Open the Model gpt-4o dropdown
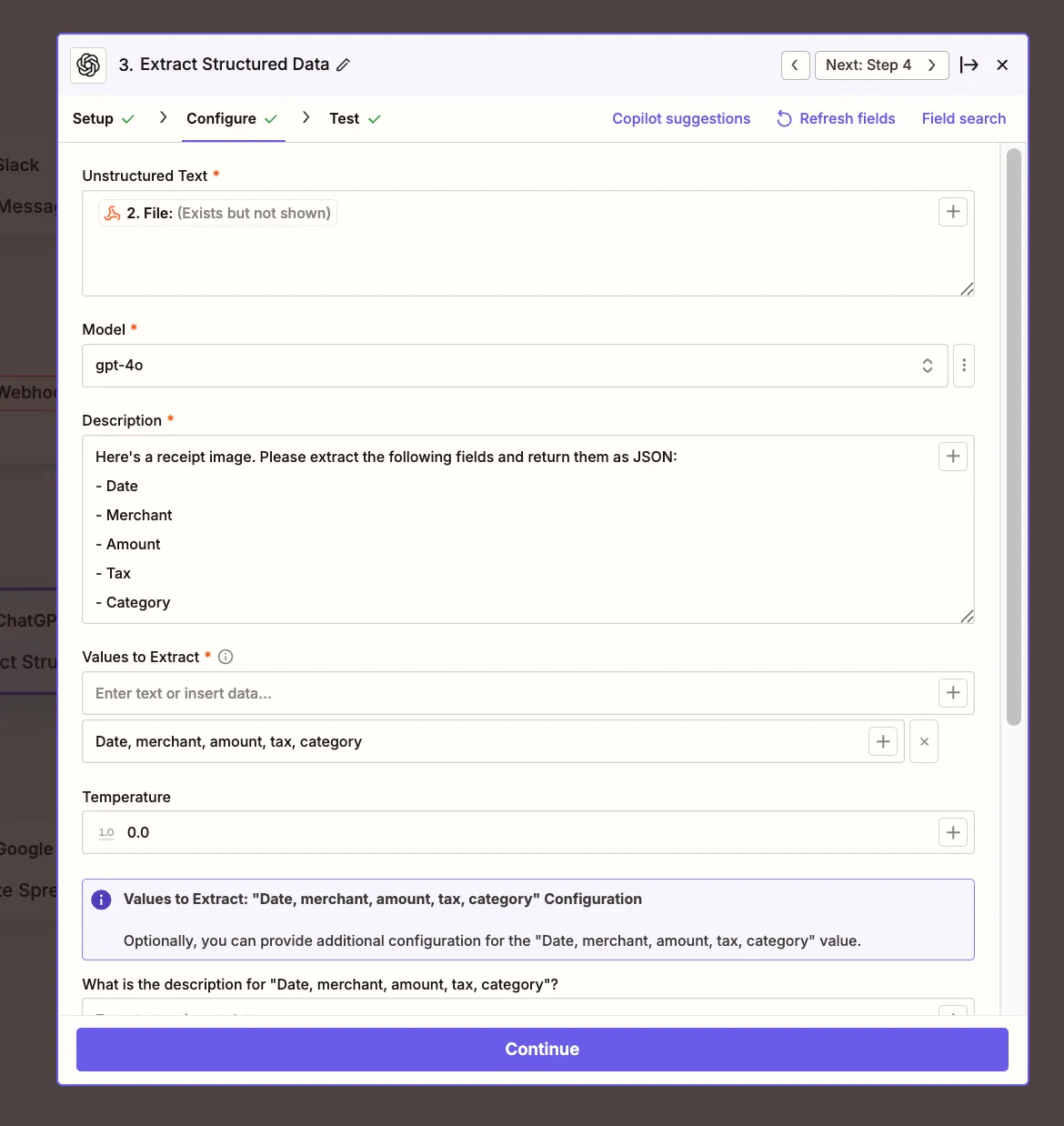The image size is (1064, 1126). [x=515, y=366]
